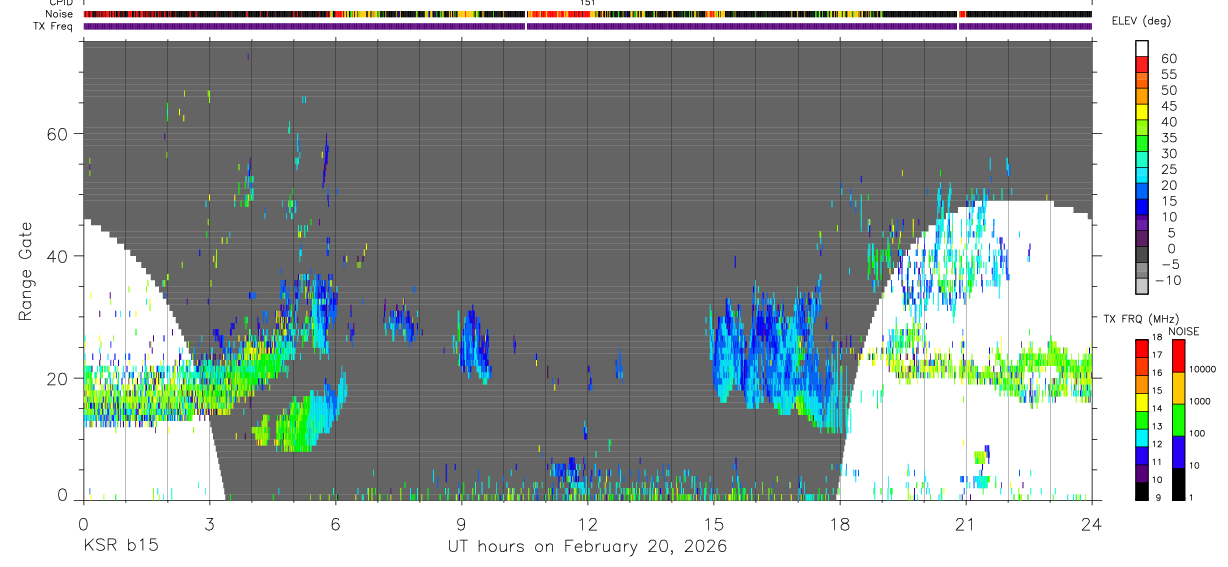
Task: Click the 55 value on ELEV scale
Action: [x=1169, y=75]
